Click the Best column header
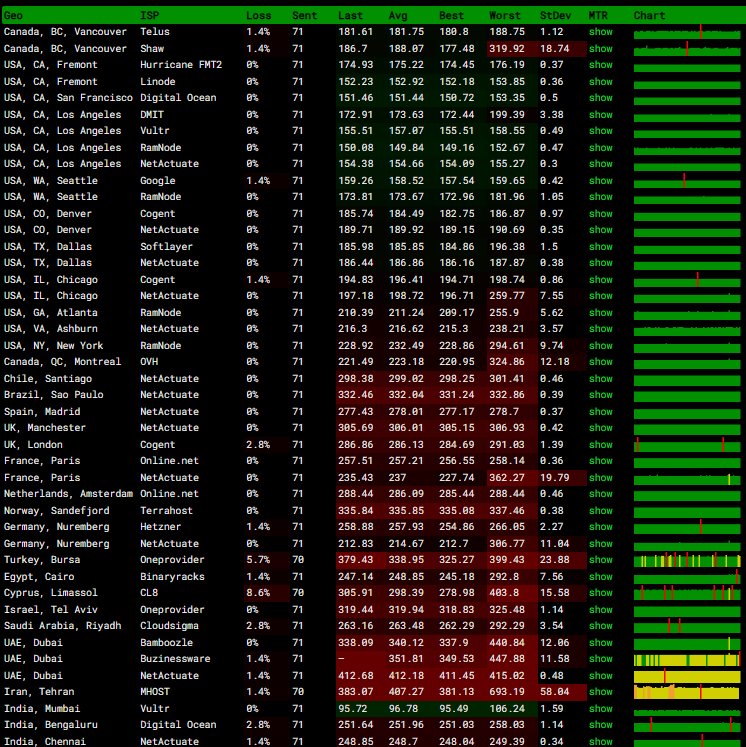The height and width of the screenshot is (747, 746). (x=451, y=15)
